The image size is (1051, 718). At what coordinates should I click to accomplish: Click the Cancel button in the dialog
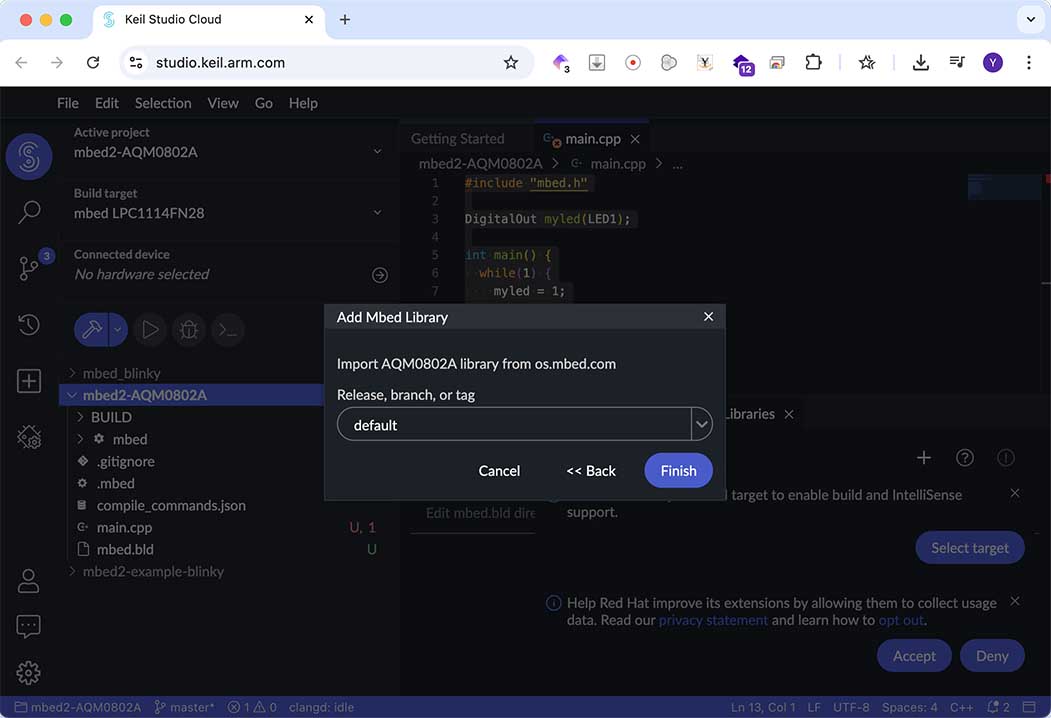click(x=499, y=471)
